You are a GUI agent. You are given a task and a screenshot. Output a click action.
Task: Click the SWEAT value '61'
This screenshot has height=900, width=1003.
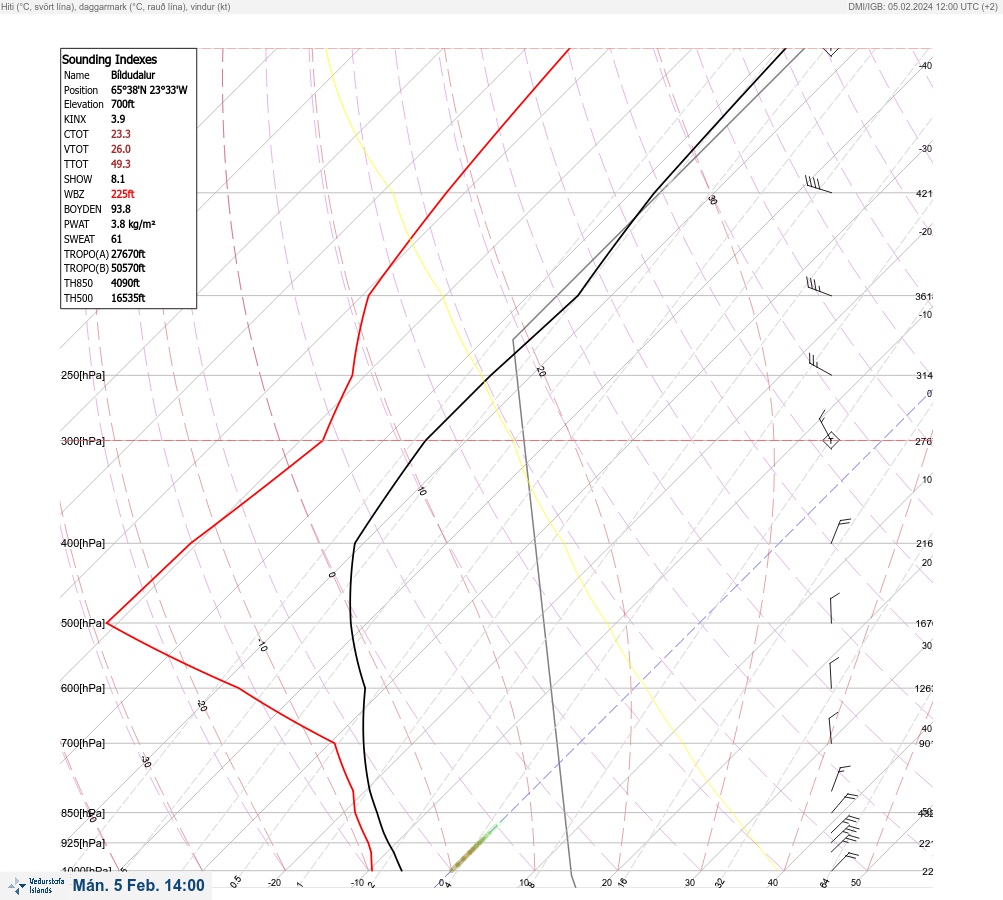tap(116, 239)
